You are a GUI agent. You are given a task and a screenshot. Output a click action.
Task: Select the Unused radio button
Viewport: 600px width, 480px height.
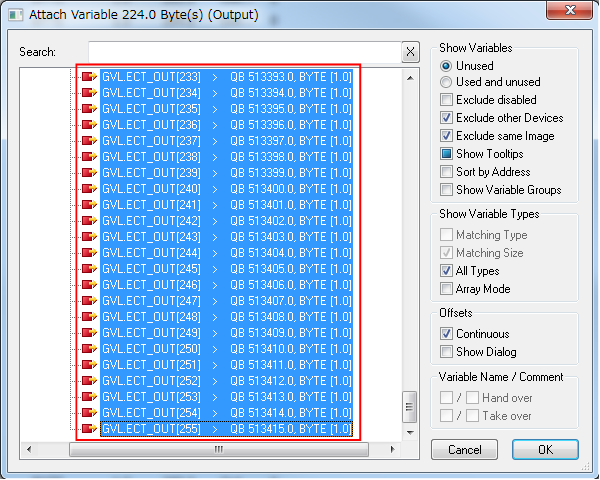click(x=447, y=64)
